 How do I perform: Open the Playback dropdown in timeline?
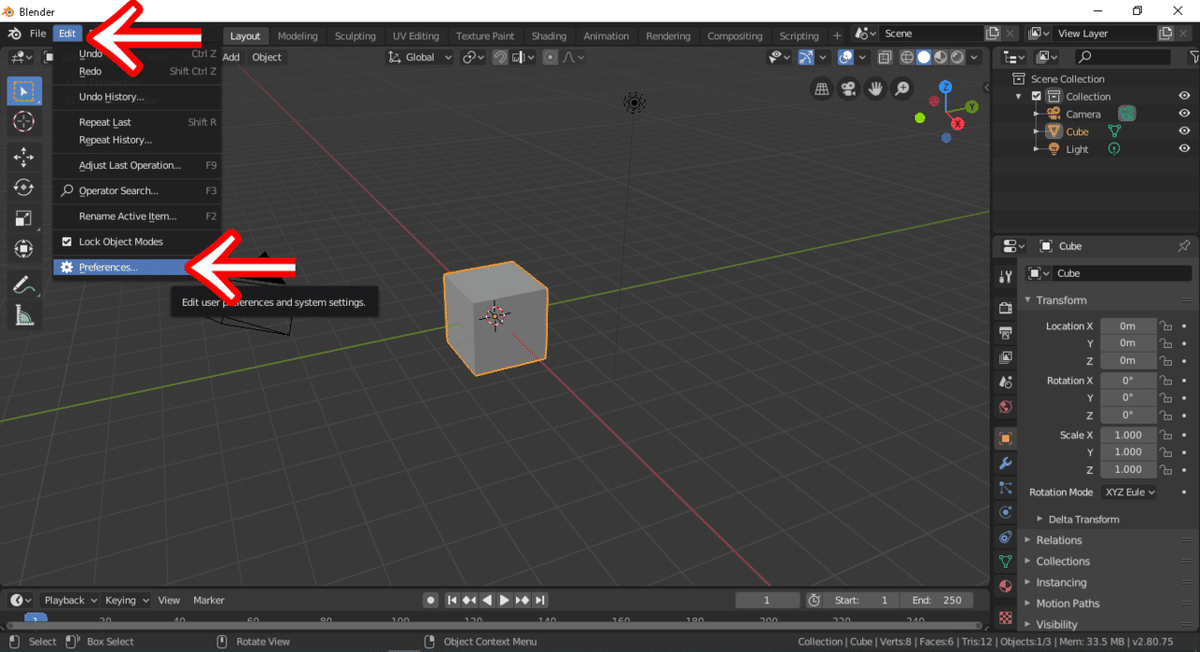(69, 600)
